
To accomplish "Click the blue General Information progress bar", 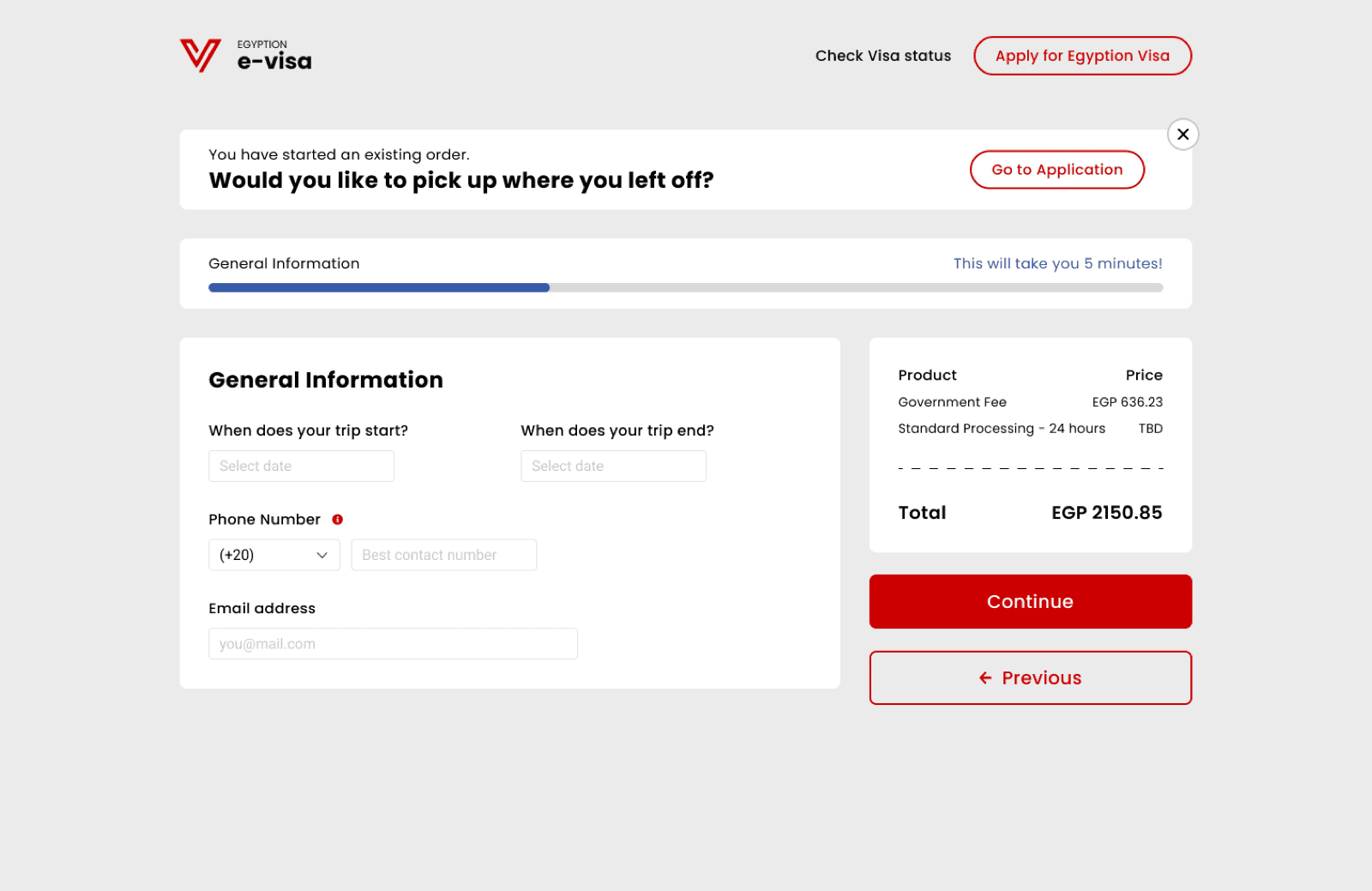I will [x=379, y=288].
